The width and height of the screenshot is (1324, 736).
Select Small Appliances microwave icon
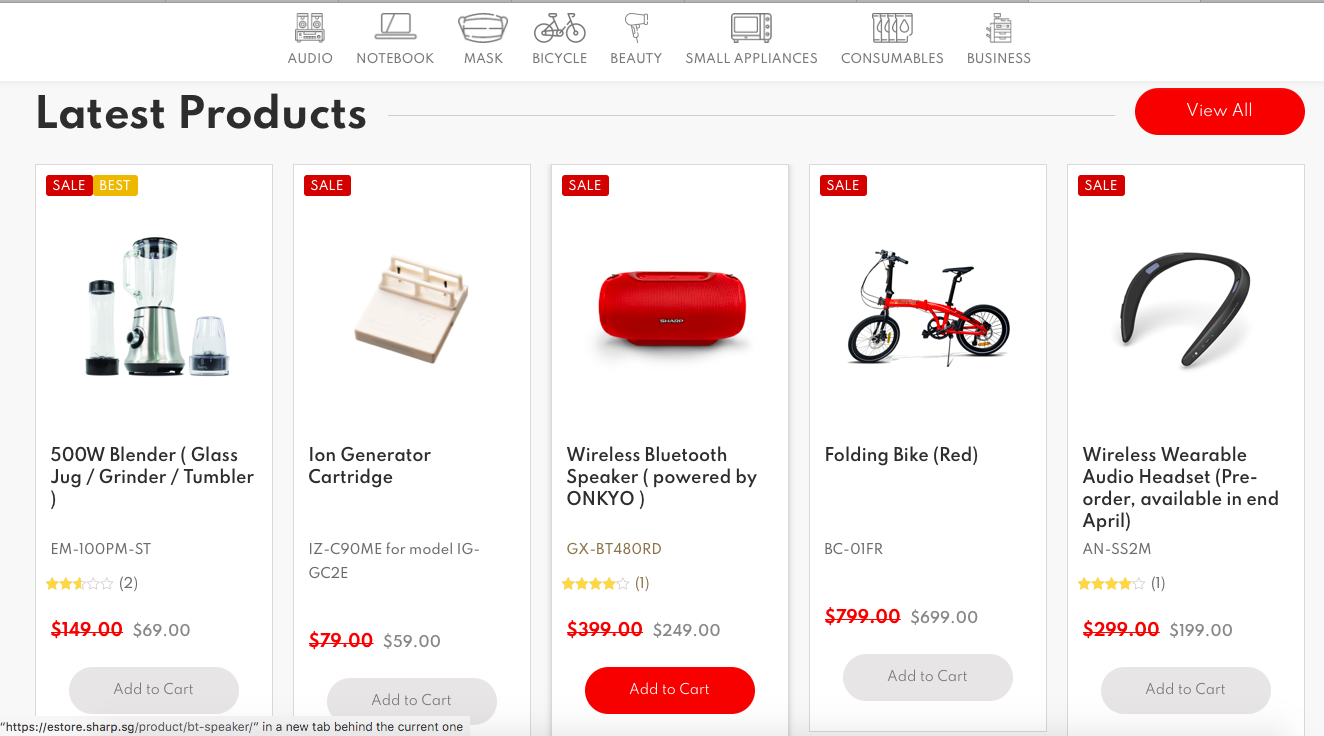click(x=751, y=28)
